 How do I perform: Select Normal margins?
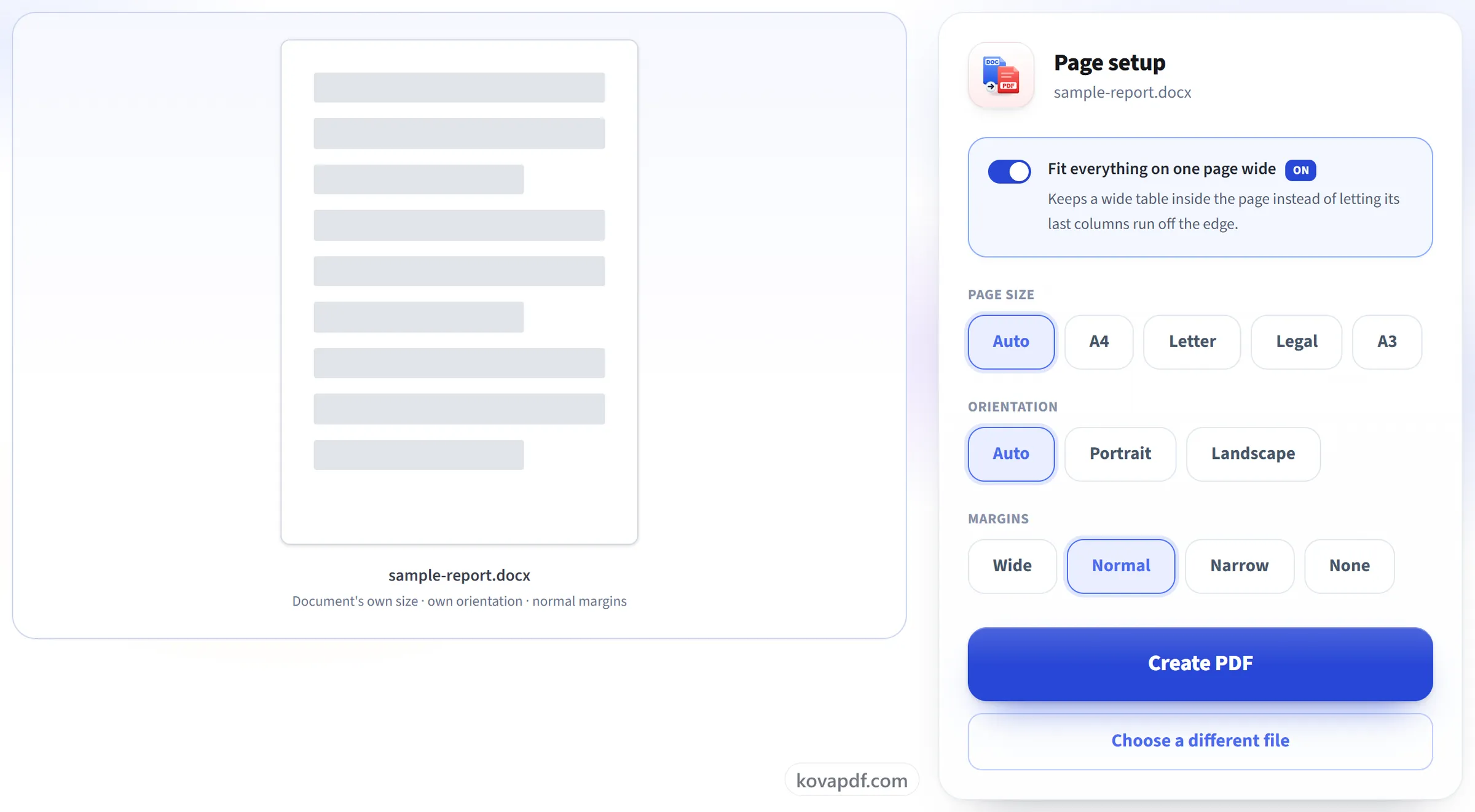pyautogui.click(x=1121, y=566)
